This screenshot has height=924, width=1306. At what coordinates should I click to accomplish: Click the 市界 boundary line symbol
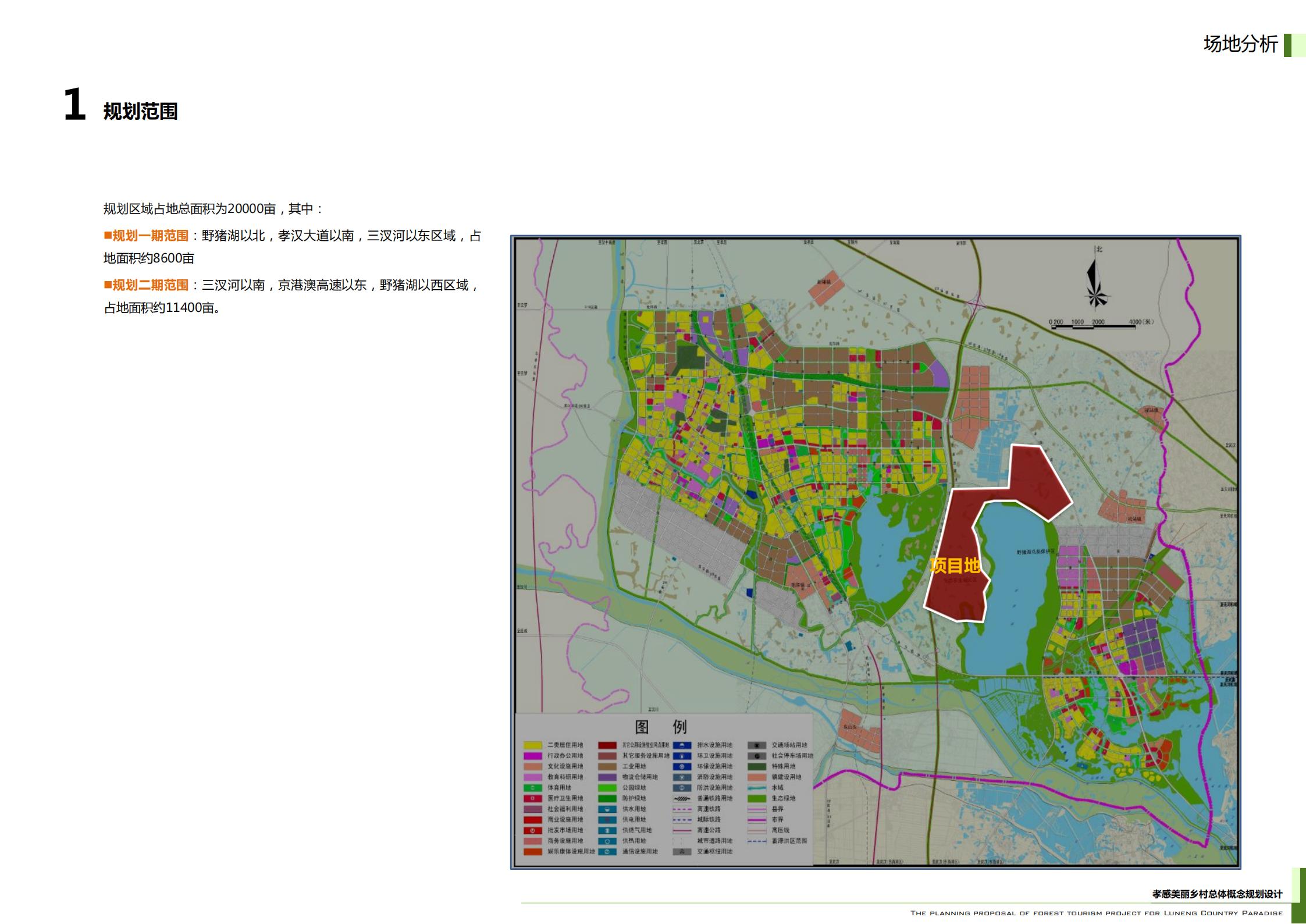pyautogui.click(x=757, y=820)
